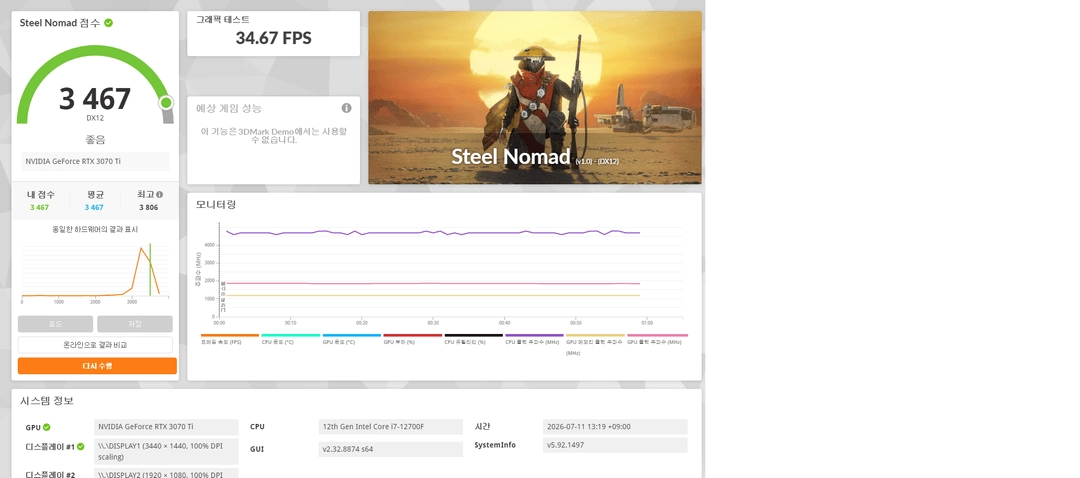The height and width of the screenshot is (478, 1080).
Task: Click the same-hardware results caption above distribution chart
Action: tap(95, 229)
